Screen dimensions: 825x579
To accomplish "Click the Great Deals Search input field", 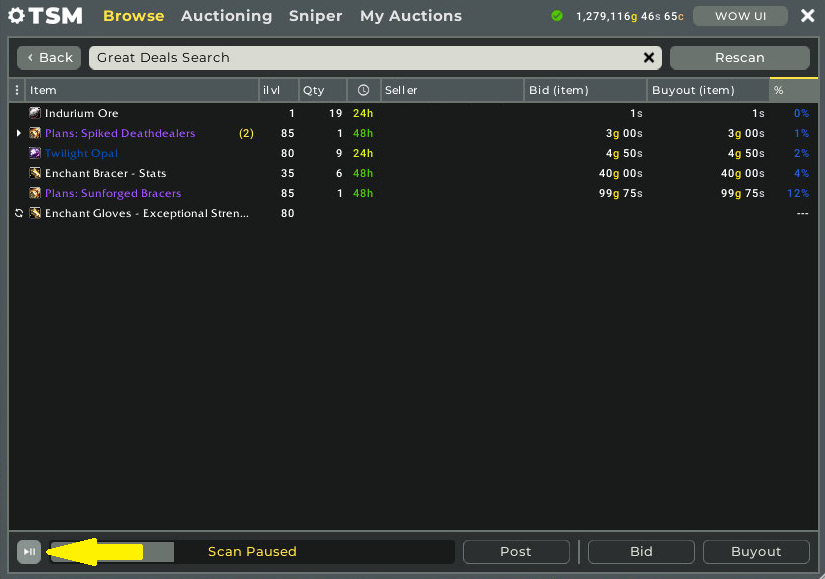I will point(365,58).
